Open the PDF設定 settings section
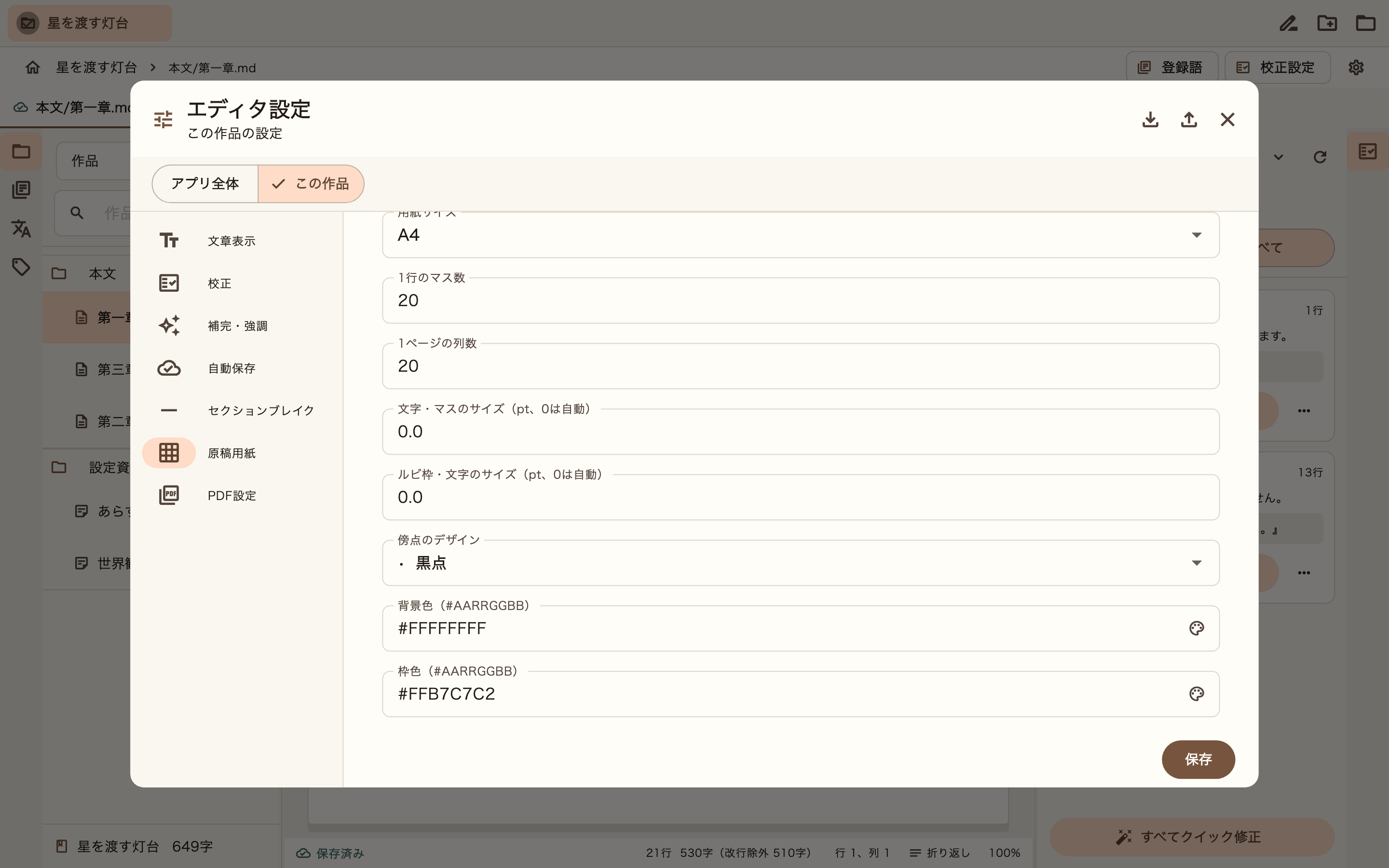The image size is (1389, 868). click(237, 495)
